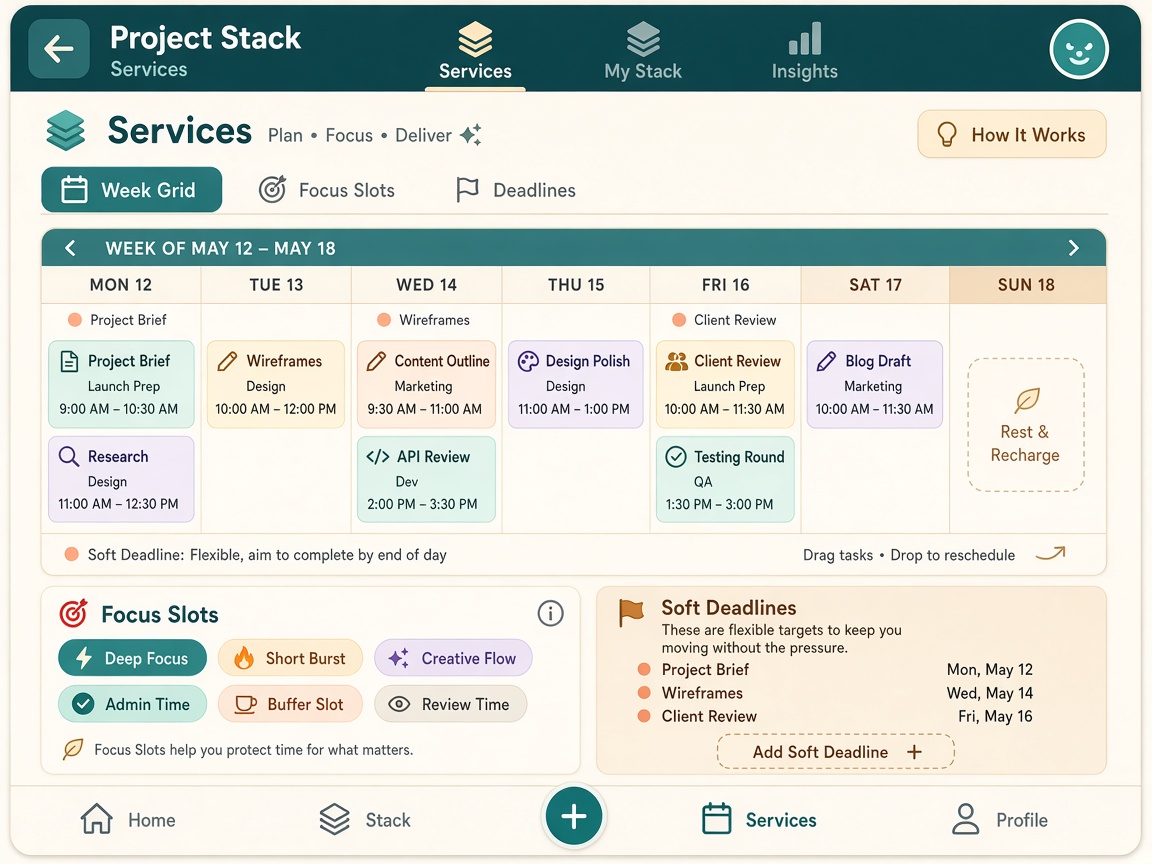1152x864 pixels.
Task: Select the Week Grid view tab
Action: (x=132, y=190)
